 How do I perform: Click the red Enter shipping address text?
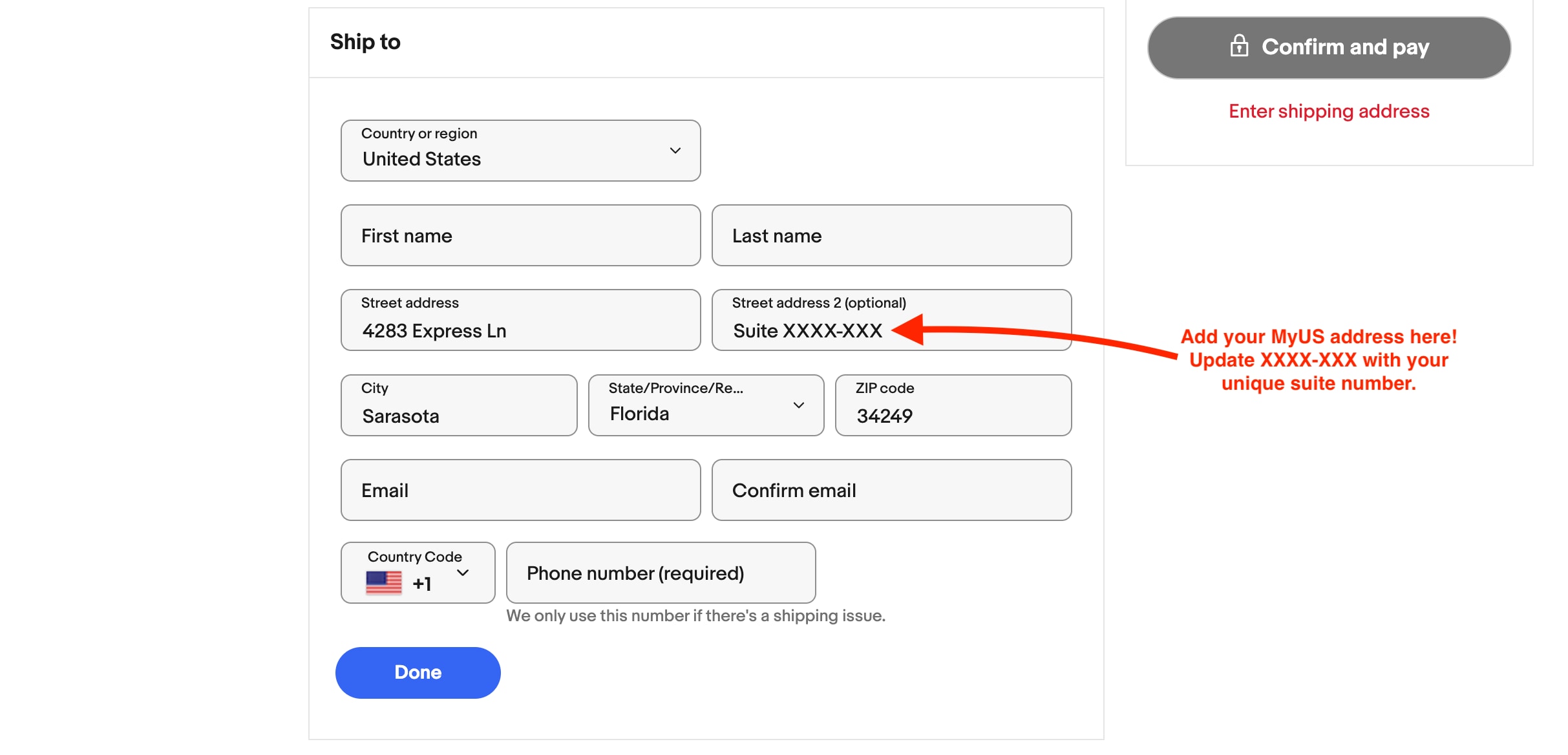tap(1329, 111)
